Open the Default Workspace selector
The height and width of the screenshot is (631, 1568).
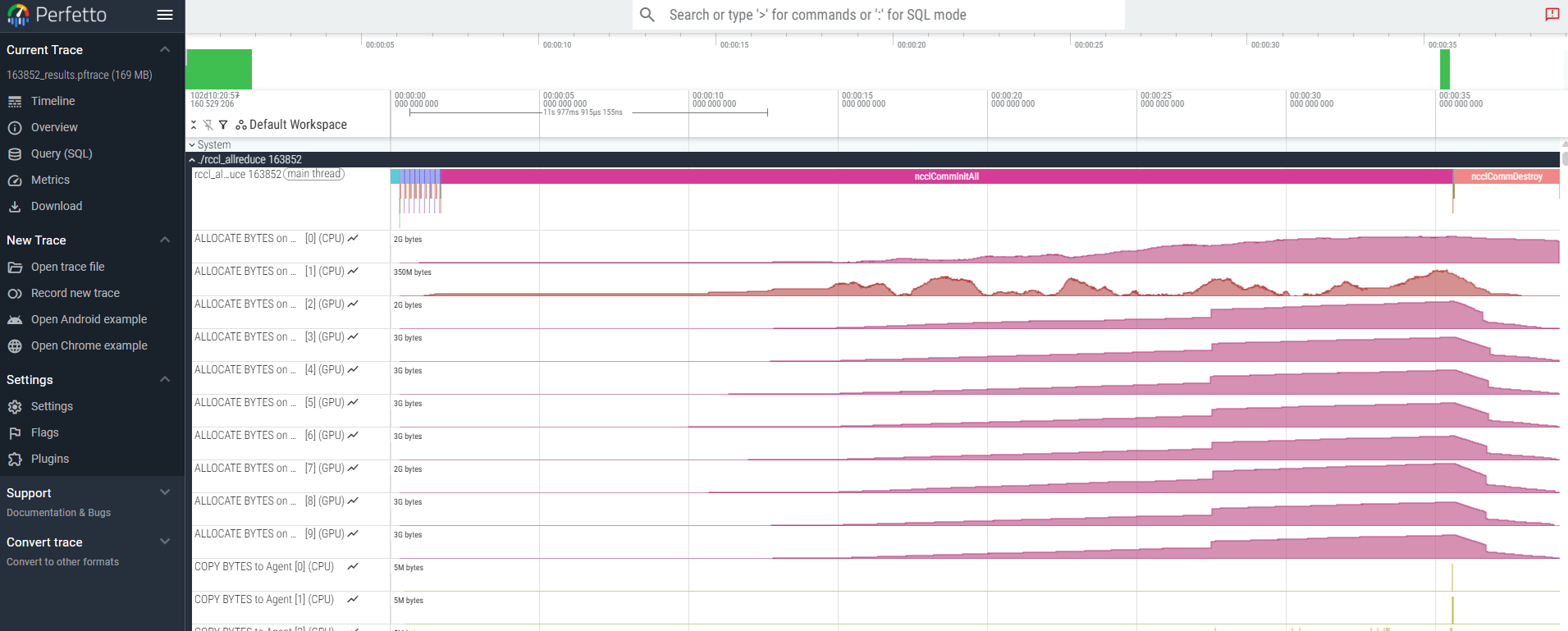pos(291,125)
